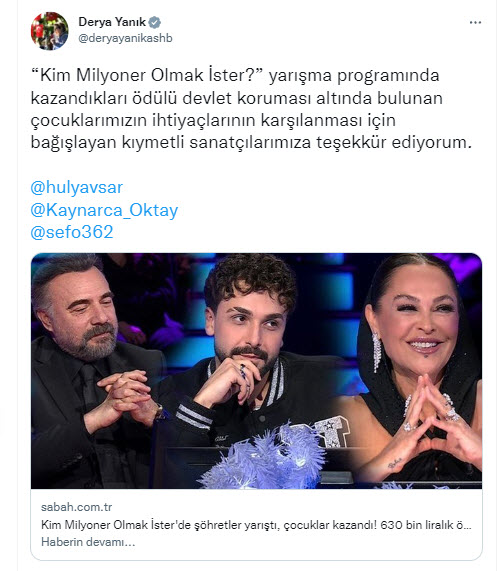Click the sabah.com.tr domain label

pyautogui.click(x=76, y=507)
